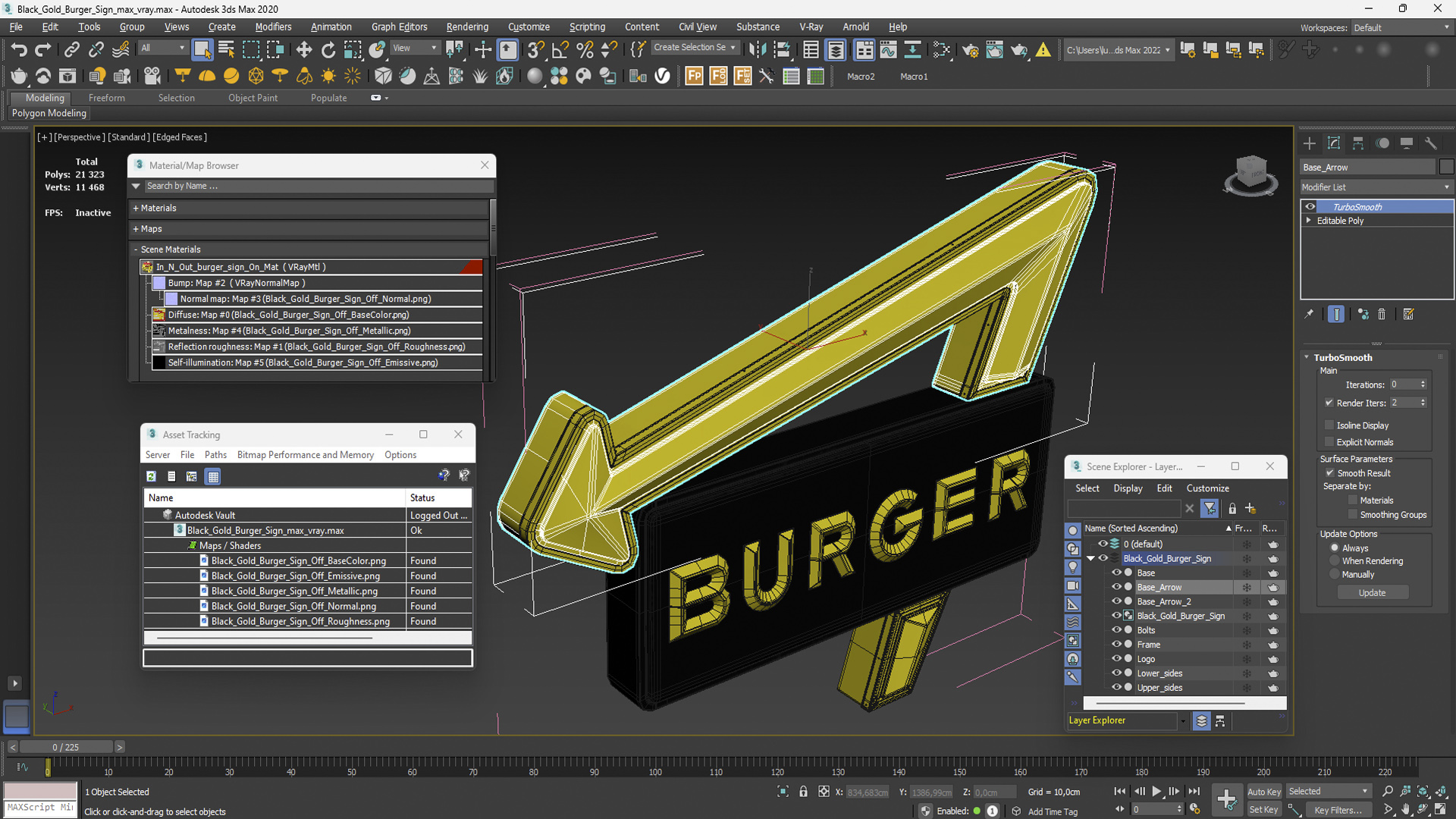Click the Base_Arrow object color swatch
The width and height of the screenshot is (1456, 819).
pos(1446,168)
